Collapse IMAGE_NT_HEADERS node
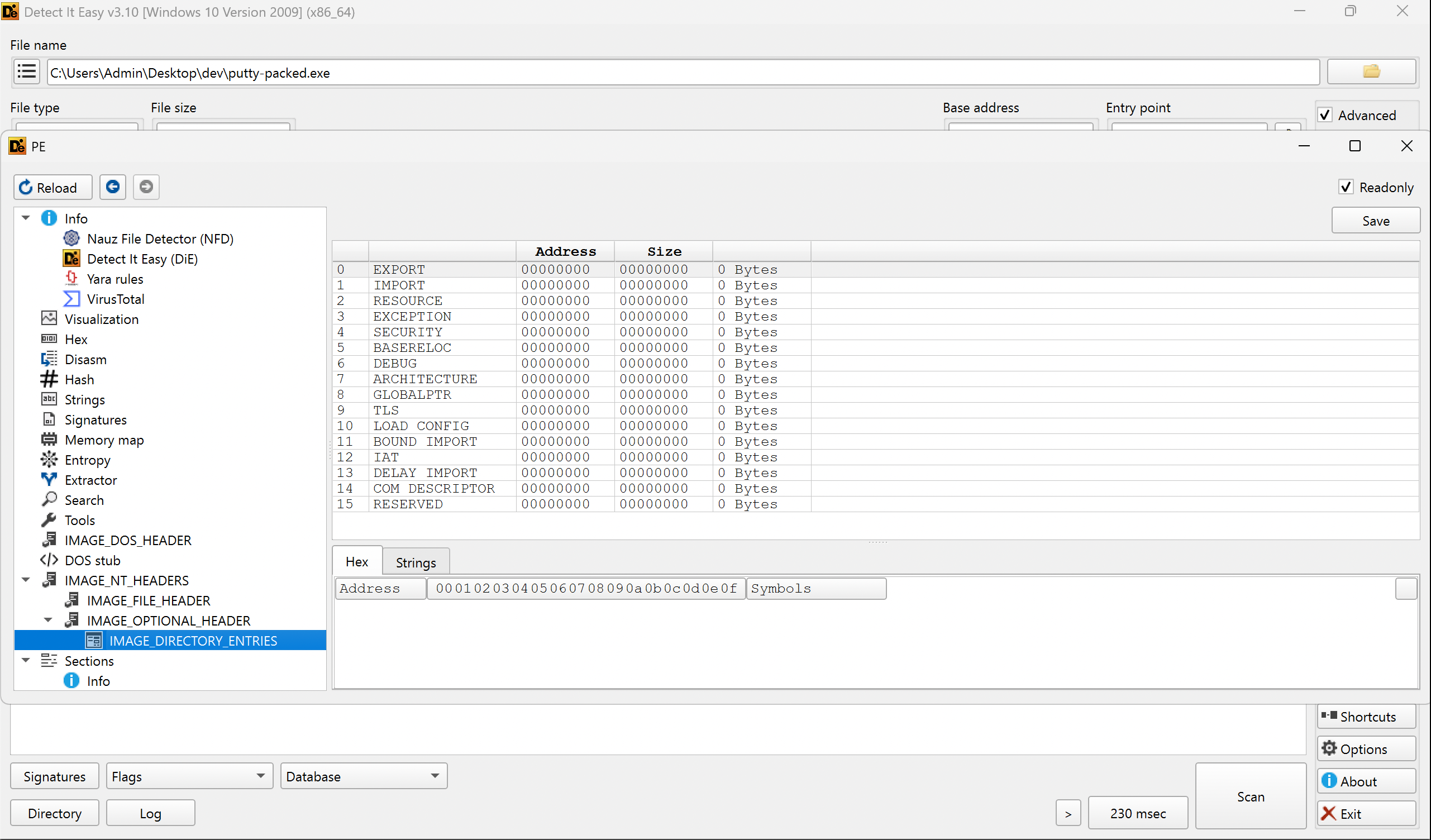1431x840 pixels. (x=26, y=580)
